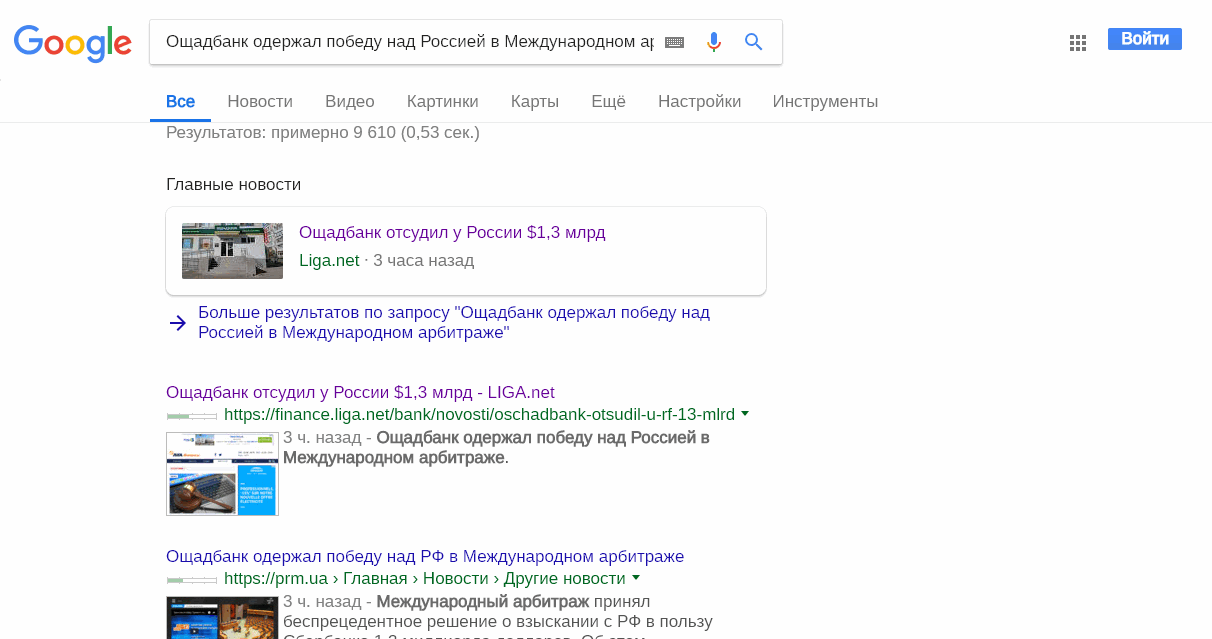Image resolution: width=1212 pixels, height=639 pixels.
Task: Open the on-screen keyboard icon
Action: [675, 42]
